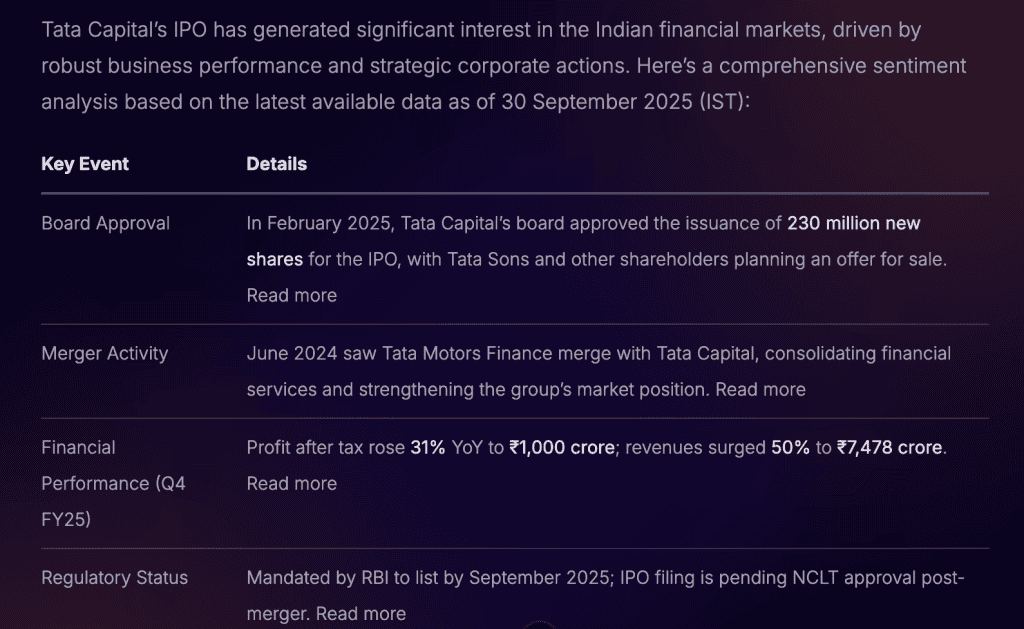Click Read more in Financial Performance row

point(291,483)
